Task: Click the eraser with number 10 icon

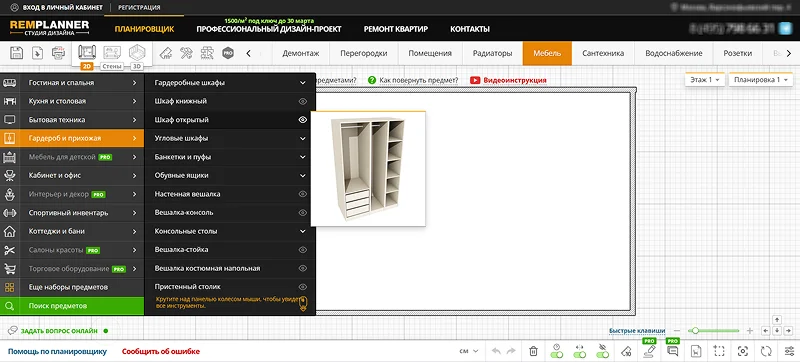Action: click(x=627, y=351)
